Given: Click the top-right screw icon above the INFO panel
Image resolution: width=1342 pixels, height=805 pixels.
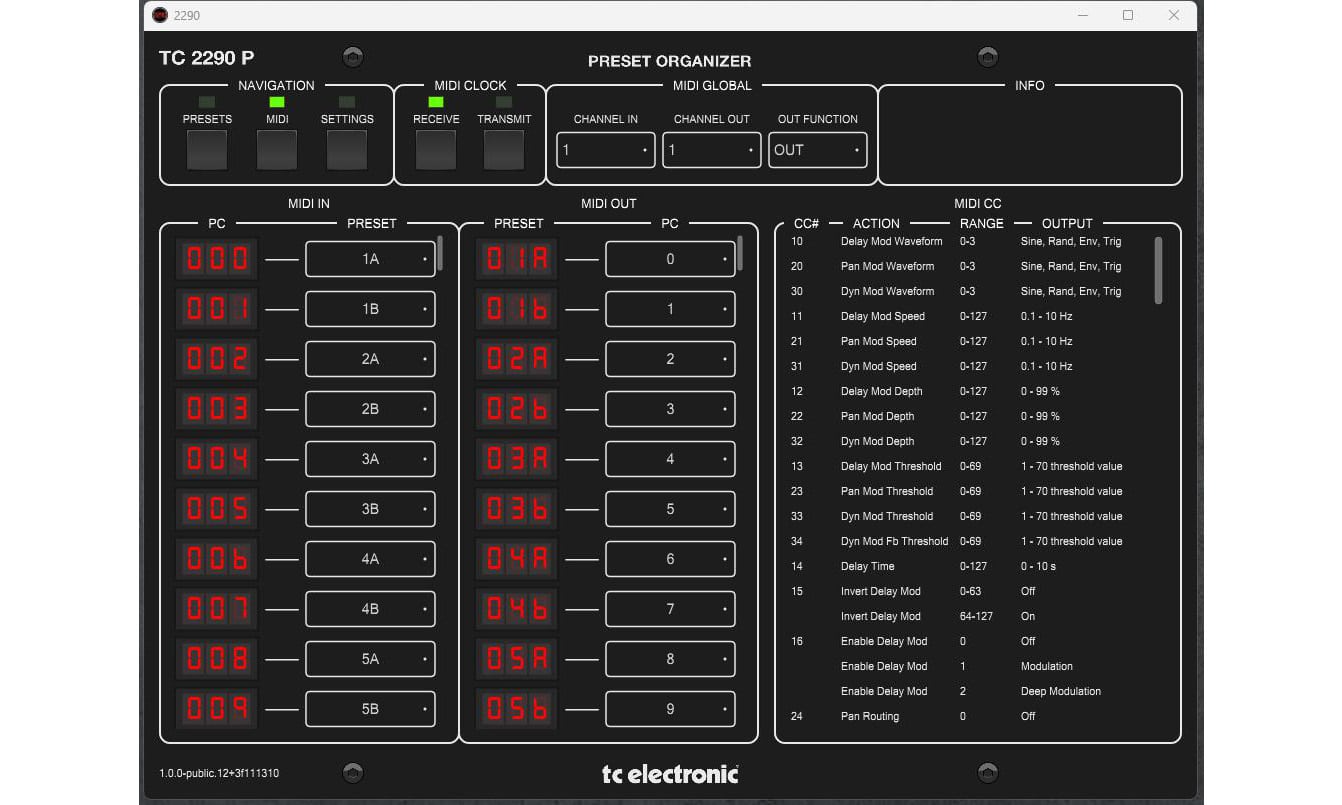Looking at the screenshot, I should (x=988, y=56).
